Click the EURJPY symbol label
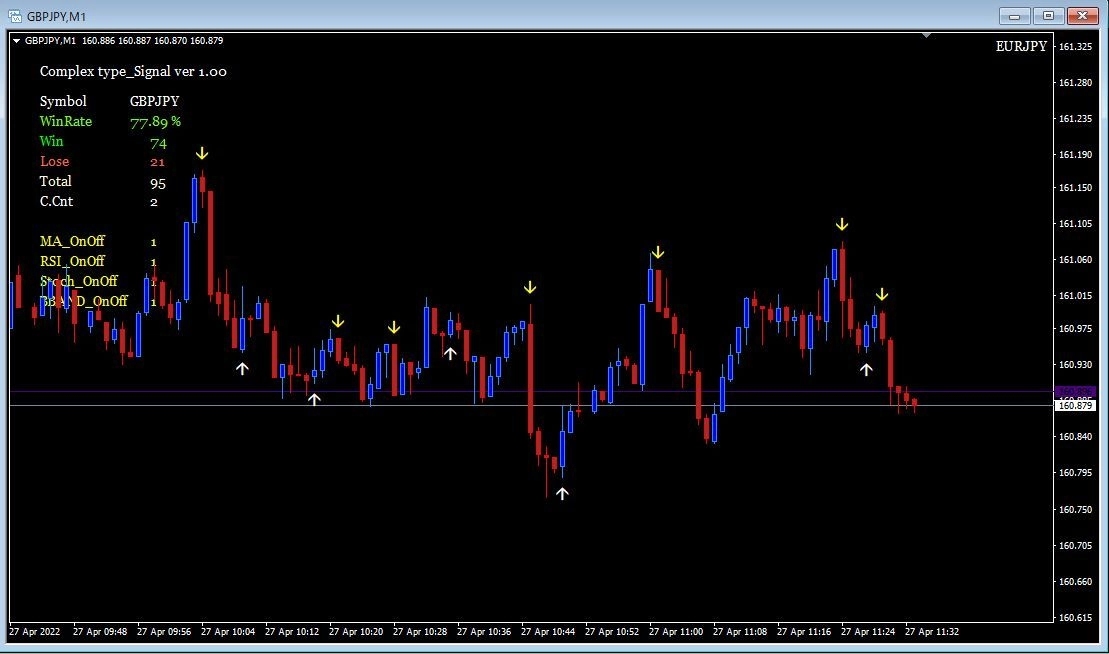 pyautogui.click(x=1021, y=46)
